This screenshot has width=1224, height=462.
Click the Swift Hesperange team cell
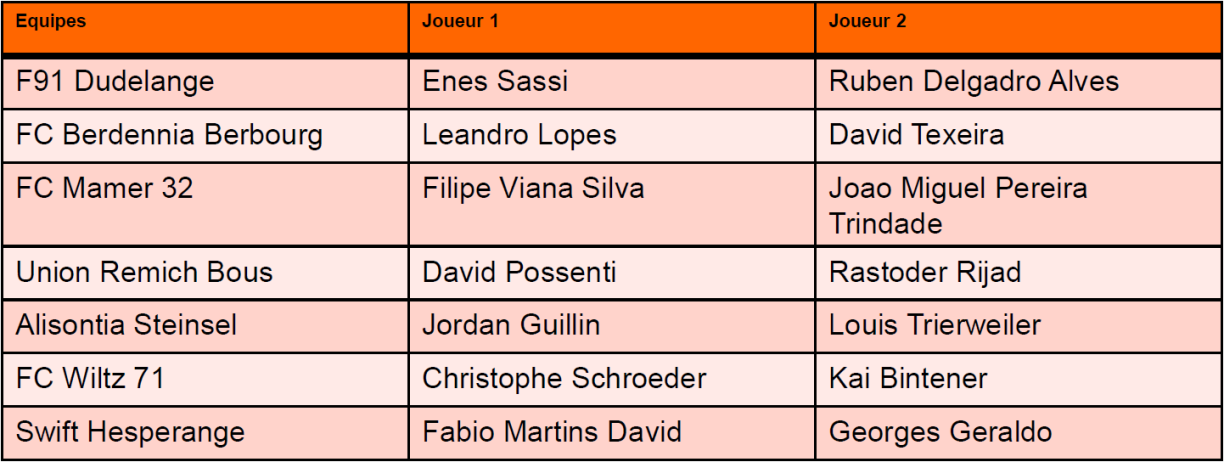130,432
